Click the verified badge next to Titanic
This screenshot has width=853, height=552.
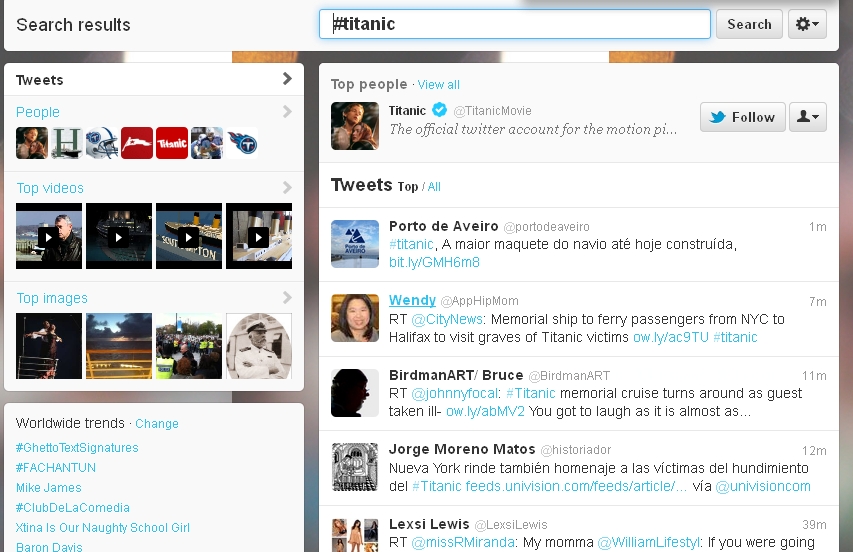point(440,110)
